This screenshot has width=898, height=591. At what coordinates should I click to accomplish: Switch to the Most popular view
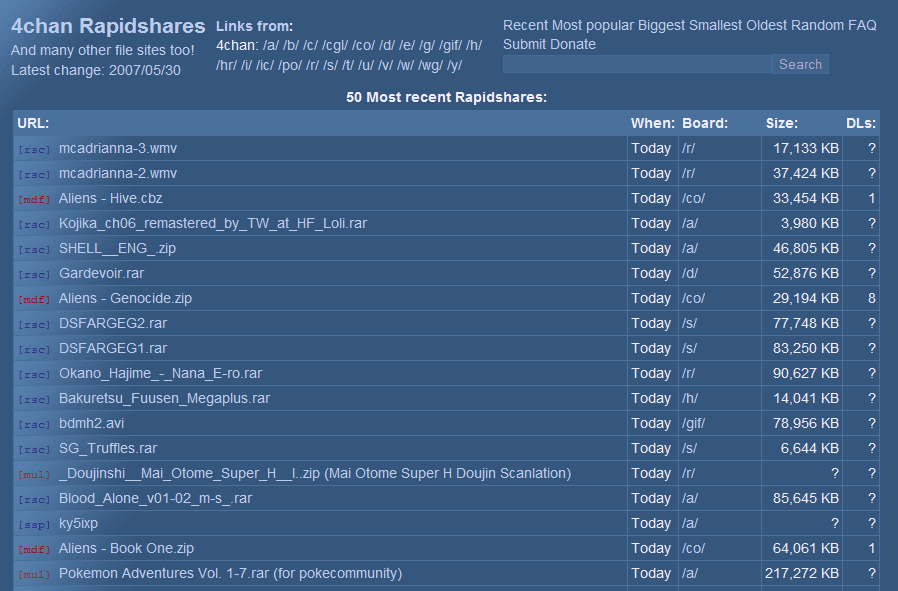click(591, 24)
